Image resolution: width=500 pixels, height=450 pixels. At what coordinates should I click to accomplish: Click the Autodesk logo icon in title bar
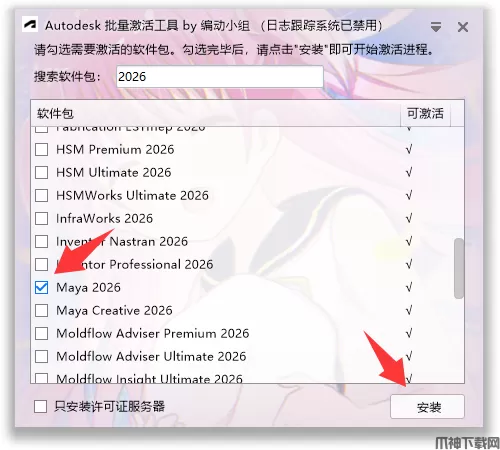click(x=30, y=26)
